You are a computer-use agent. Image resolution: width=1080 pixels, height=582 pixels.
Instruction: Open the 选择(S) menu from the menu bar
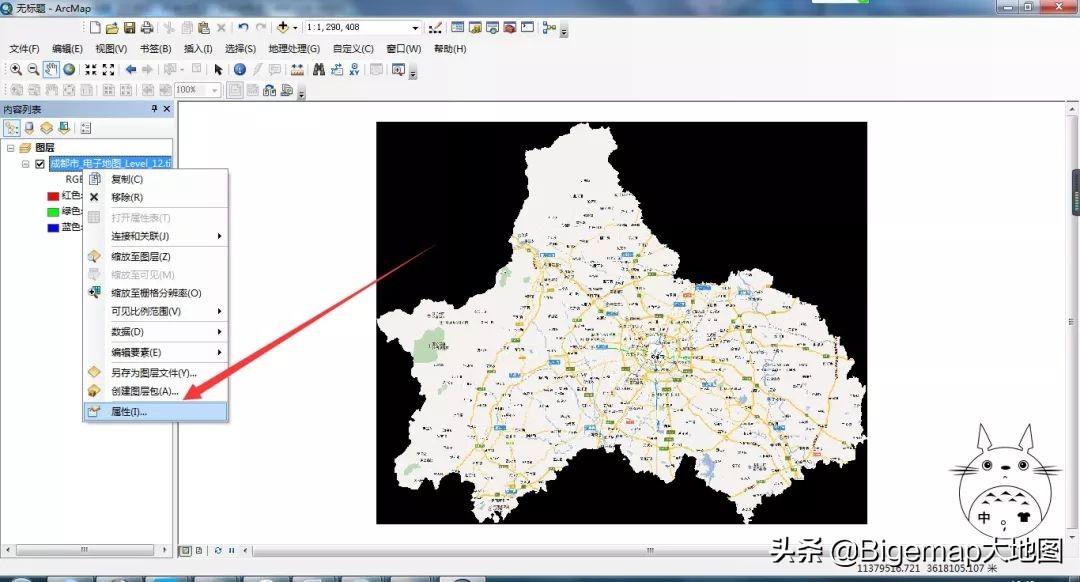(240, 47)
